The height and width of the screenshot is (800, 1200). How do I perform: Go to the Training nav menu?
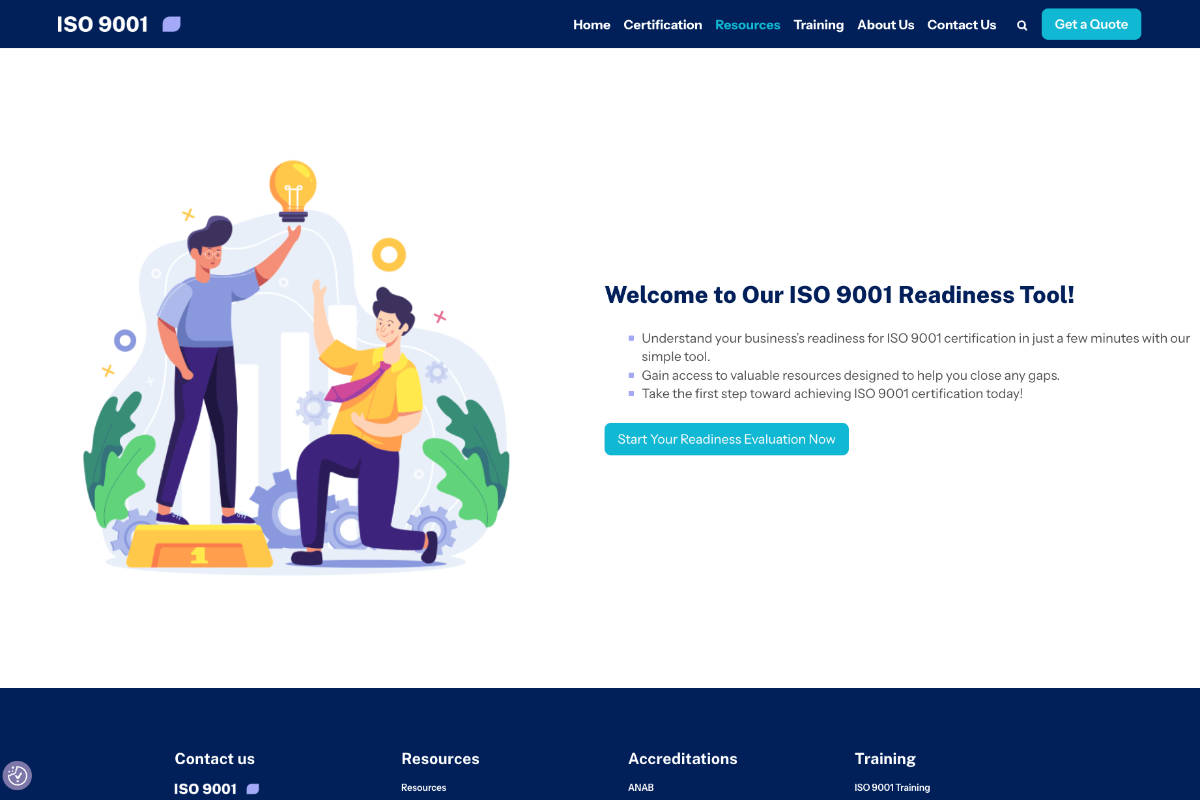818,25
